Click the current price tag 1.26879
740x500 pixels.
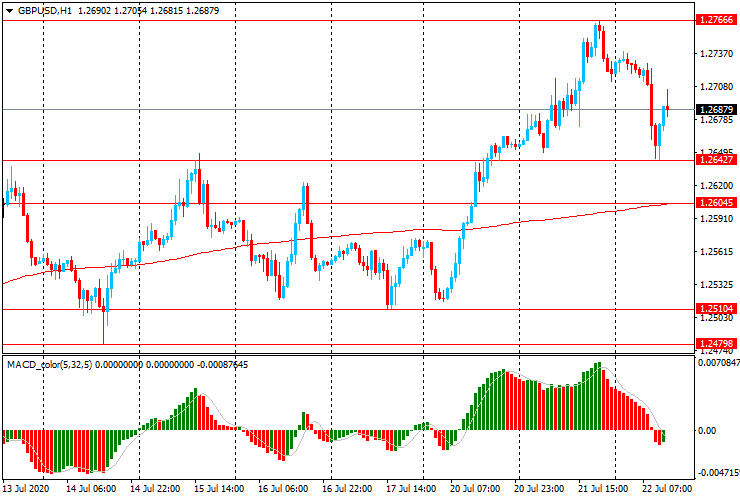click(x=716, y=110)
